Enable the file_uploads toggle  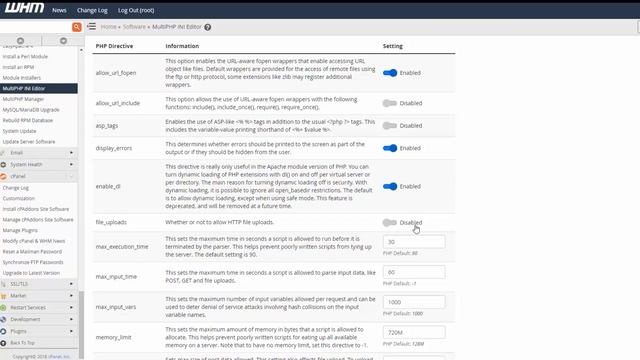[x=390, y=222]
